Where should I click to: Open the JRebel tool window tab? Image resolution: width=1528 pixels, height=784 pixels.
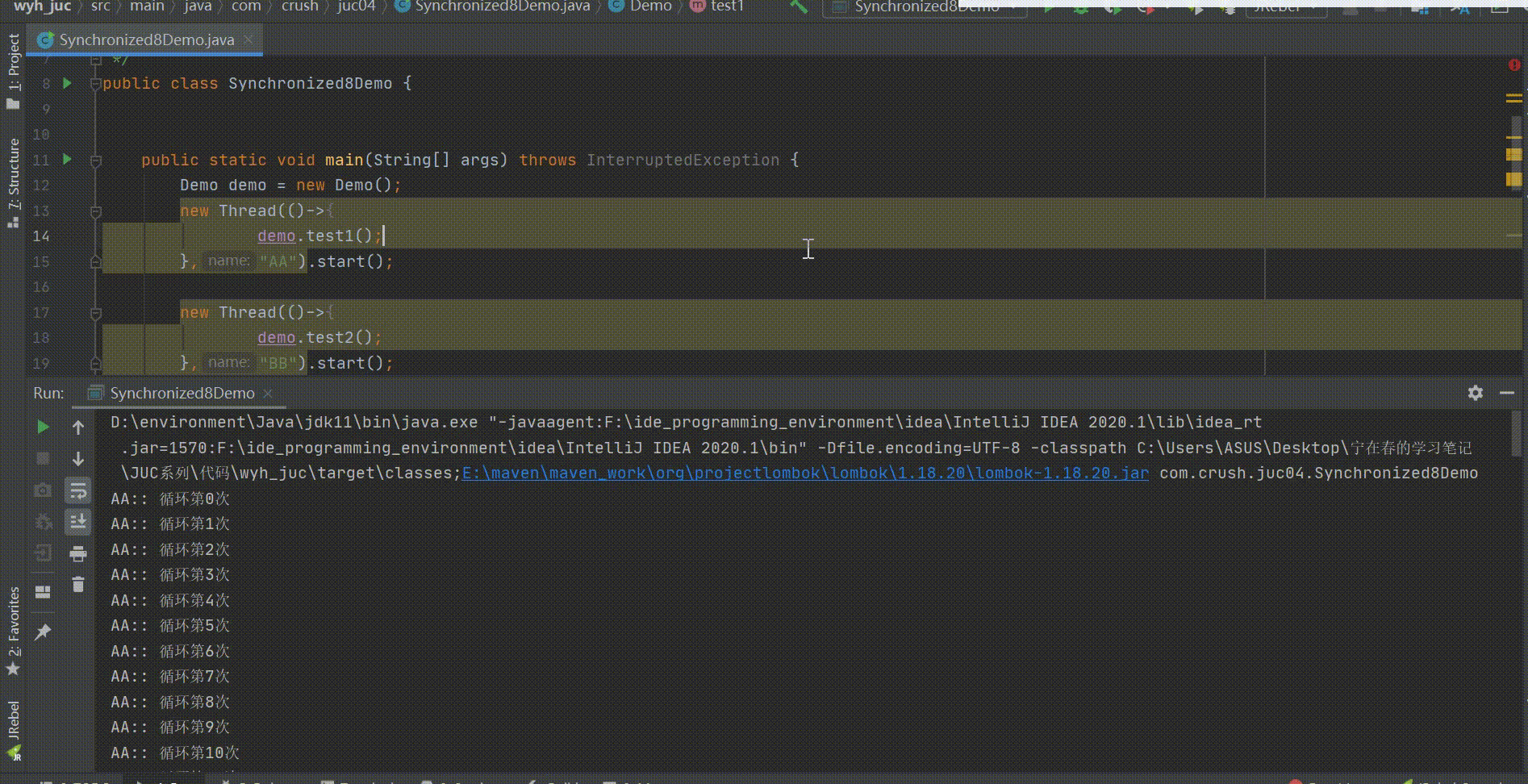point(13,731)
